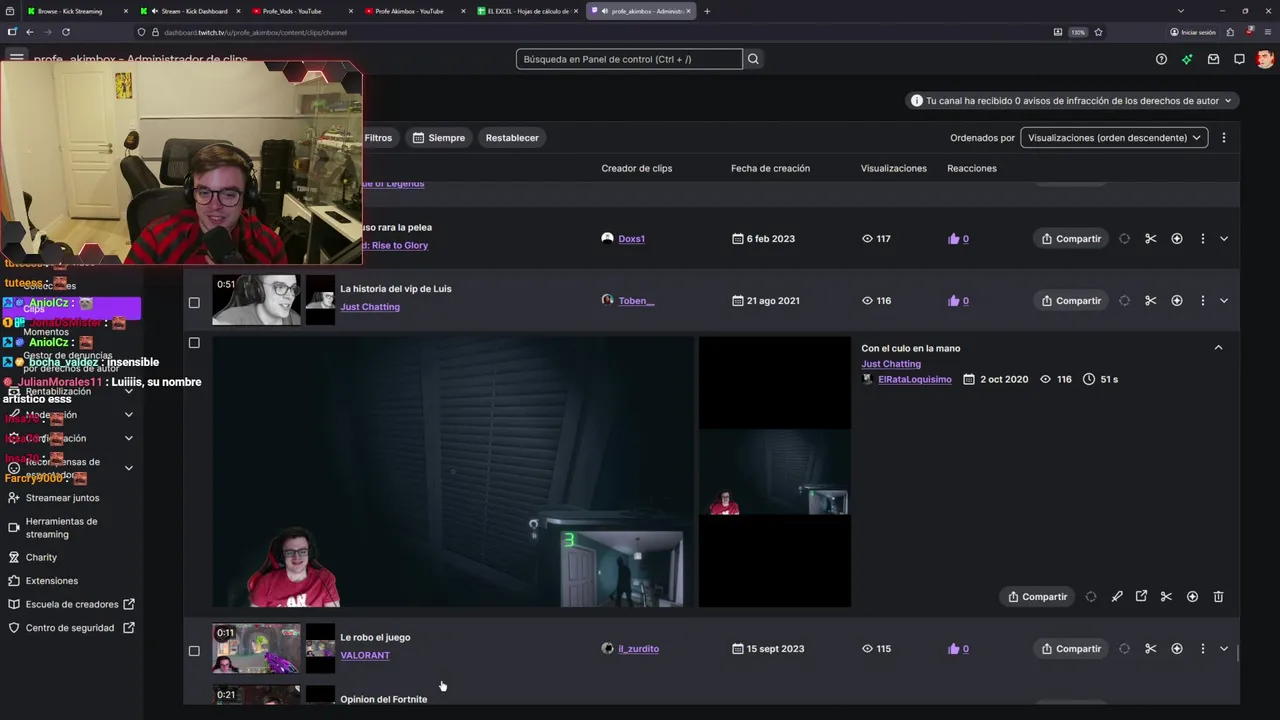Viewport: 1280px width, 720px height.
Task: Click plus-circle icon on Toben_ clip row
Action: coord(1176,301)
